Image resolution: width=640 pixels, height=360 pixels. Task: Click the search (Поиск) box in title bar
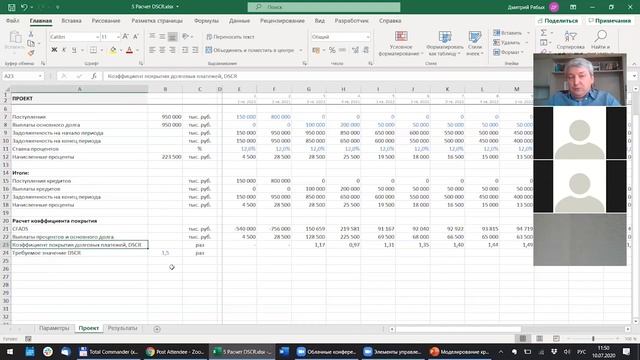pyautogui.click(x=324, y=7)
